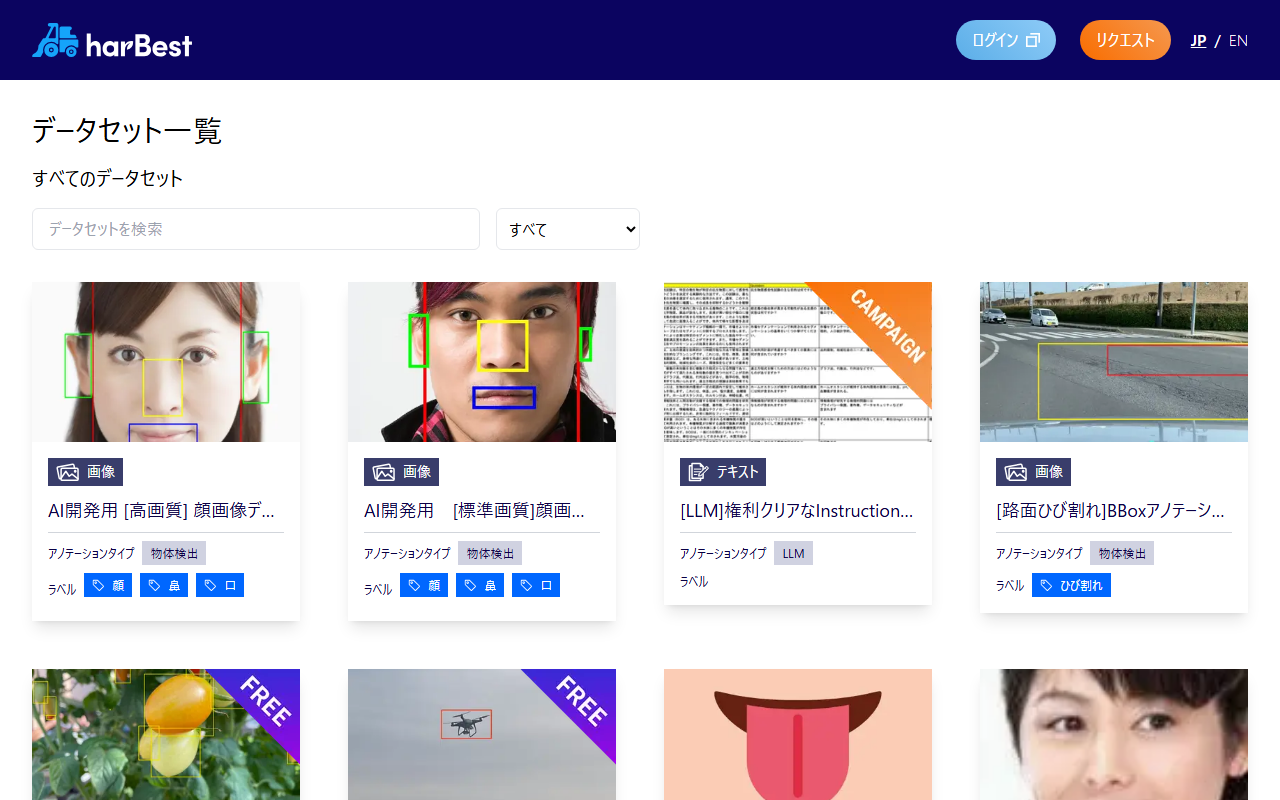This screenshot has width=1280, height=800.
Task: Open the tomato detection FREE dataset thumbnail
Action: 165,734
